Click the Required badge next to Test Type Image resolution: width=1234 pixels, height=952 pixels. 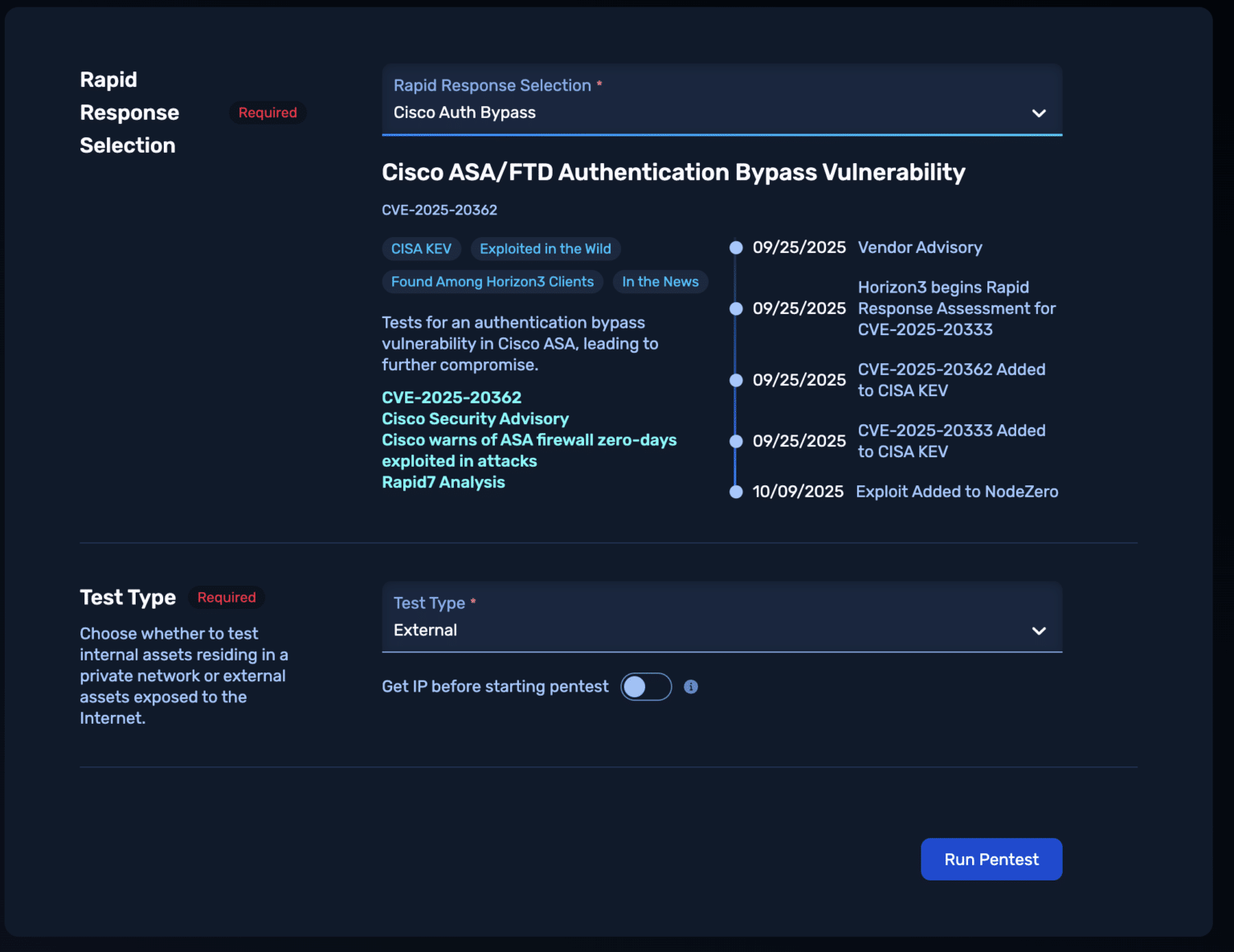tap(226, 597)
